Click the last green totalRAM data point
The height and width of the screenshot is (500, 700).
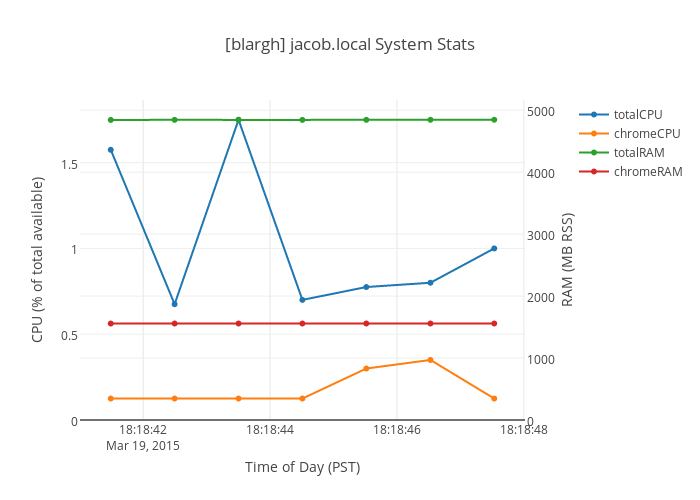[494, 120]
